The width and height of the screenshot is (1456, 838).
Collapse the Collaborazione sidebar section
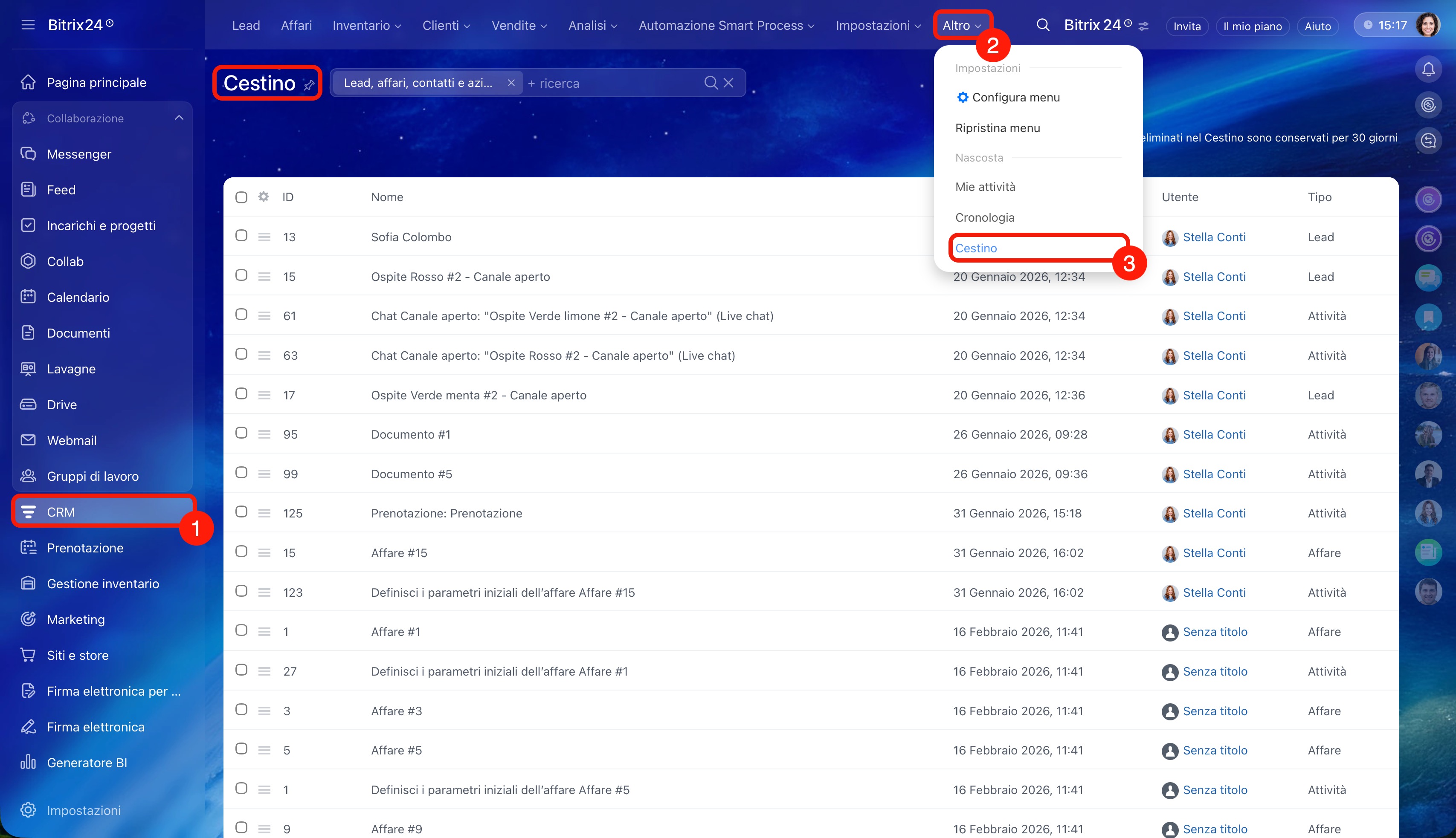click(x=179, y=118)
